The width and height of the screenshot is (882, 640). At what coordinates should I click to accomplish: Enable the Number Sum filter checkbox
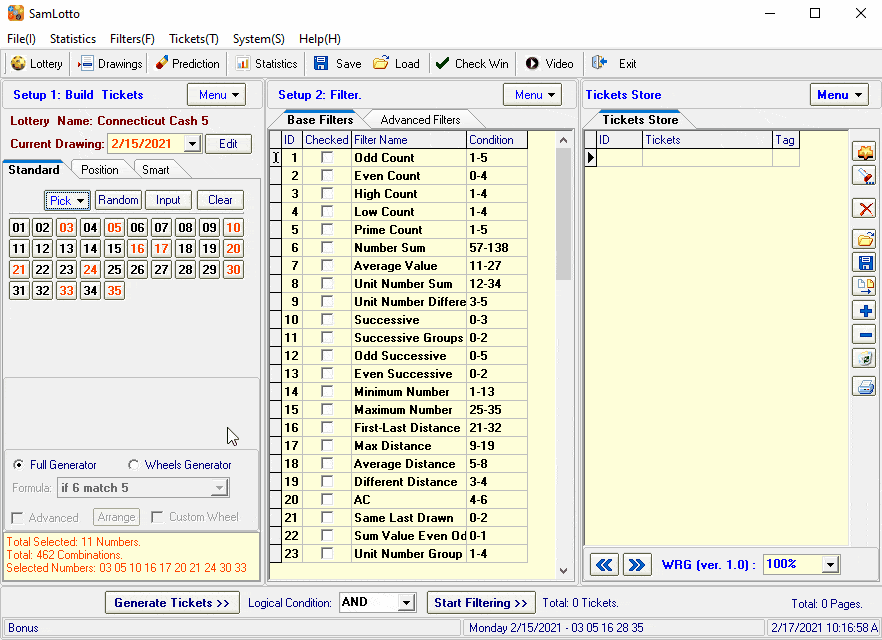pos(327,247)
